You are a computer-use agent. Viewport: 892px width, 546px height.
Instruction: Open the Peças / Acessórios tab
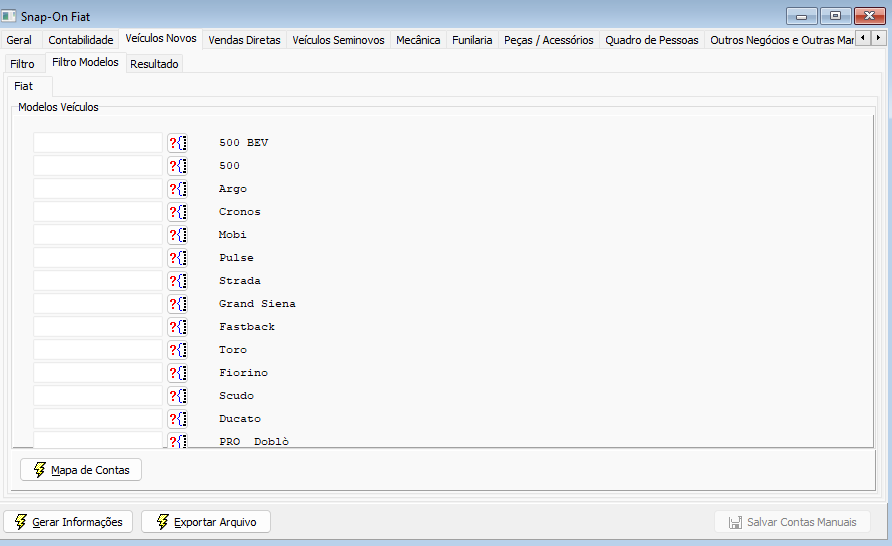click(548, 40)
